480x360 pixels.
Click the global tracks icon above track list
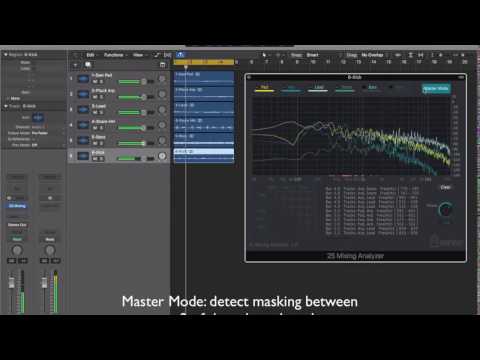click(x=163, y=65)
